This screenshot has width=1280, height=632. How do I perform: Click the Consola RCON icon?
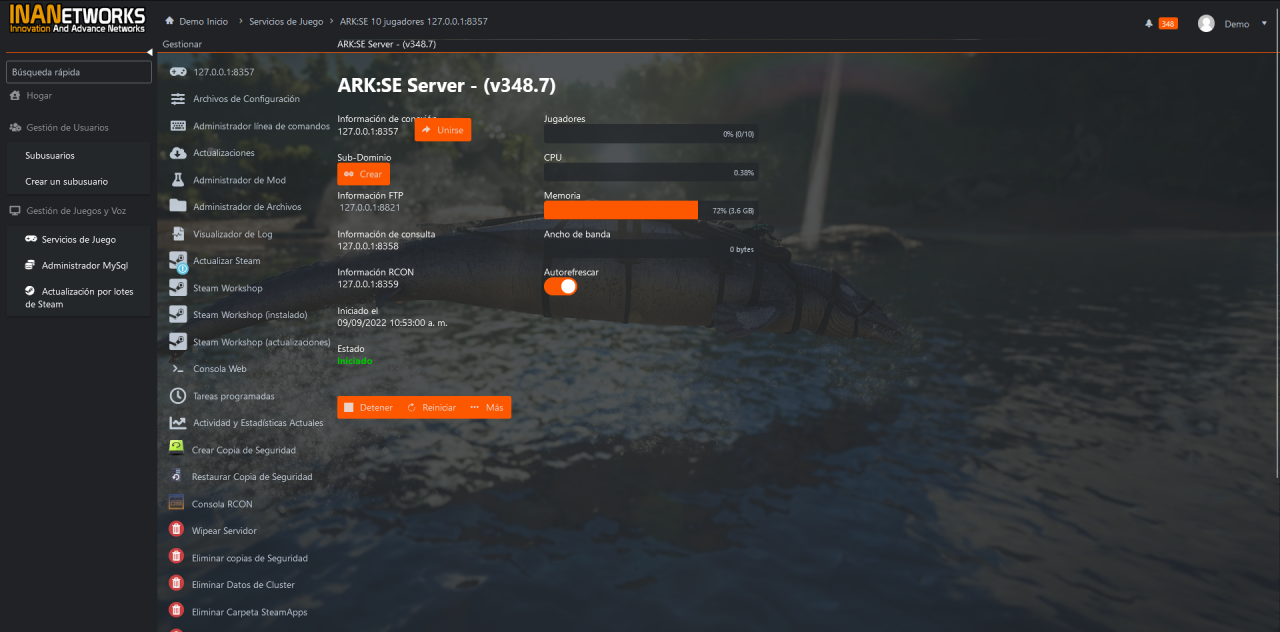[x=177, y=503]
